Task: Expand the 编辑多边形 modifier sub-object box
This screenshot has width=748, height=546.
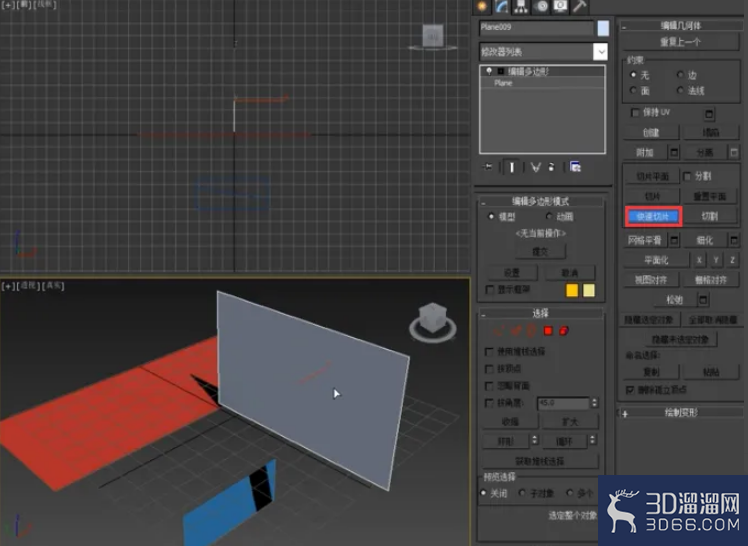Action: click(500, 71)
